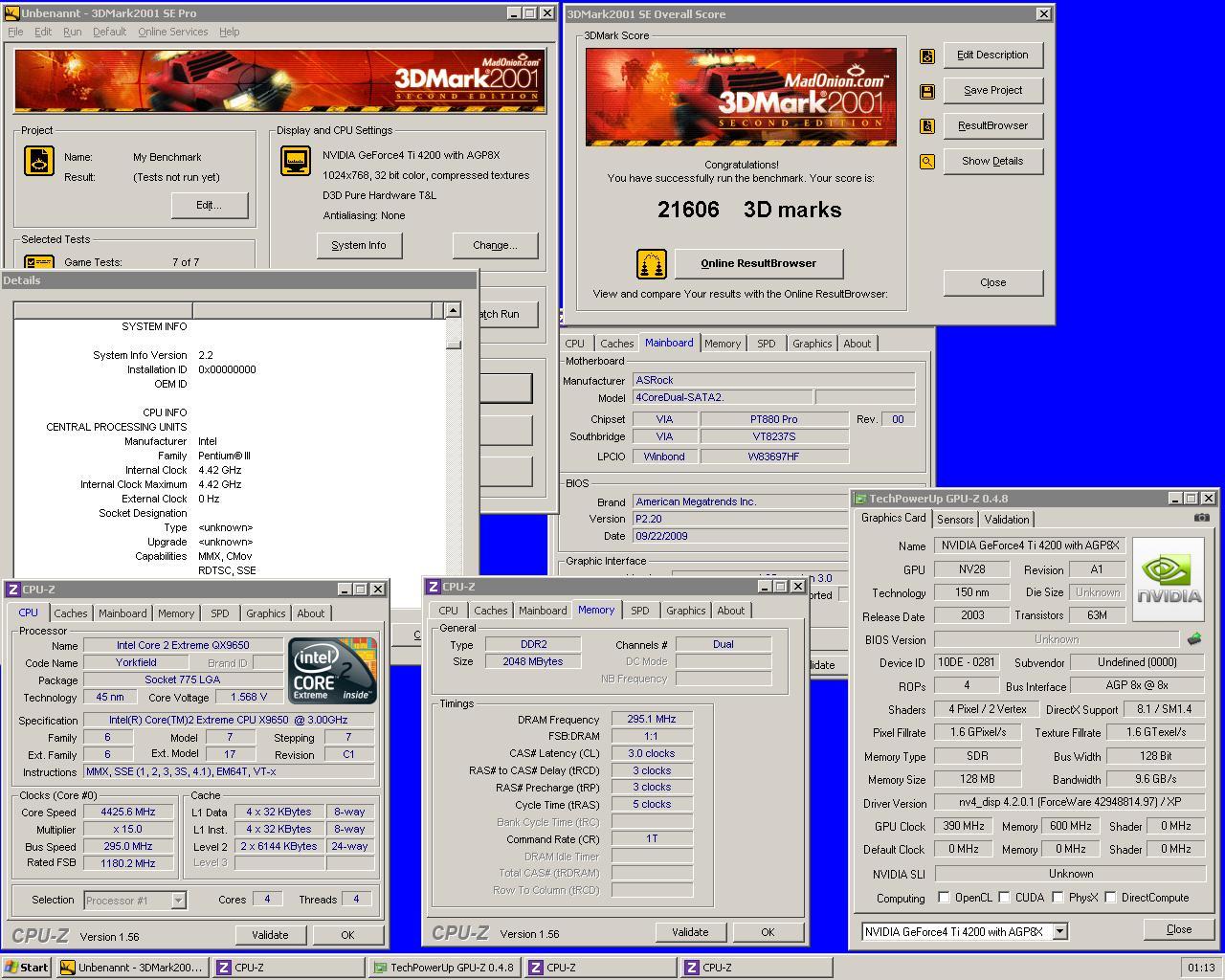Open the File menu in 3DMark2001

[x=15, y=32]
